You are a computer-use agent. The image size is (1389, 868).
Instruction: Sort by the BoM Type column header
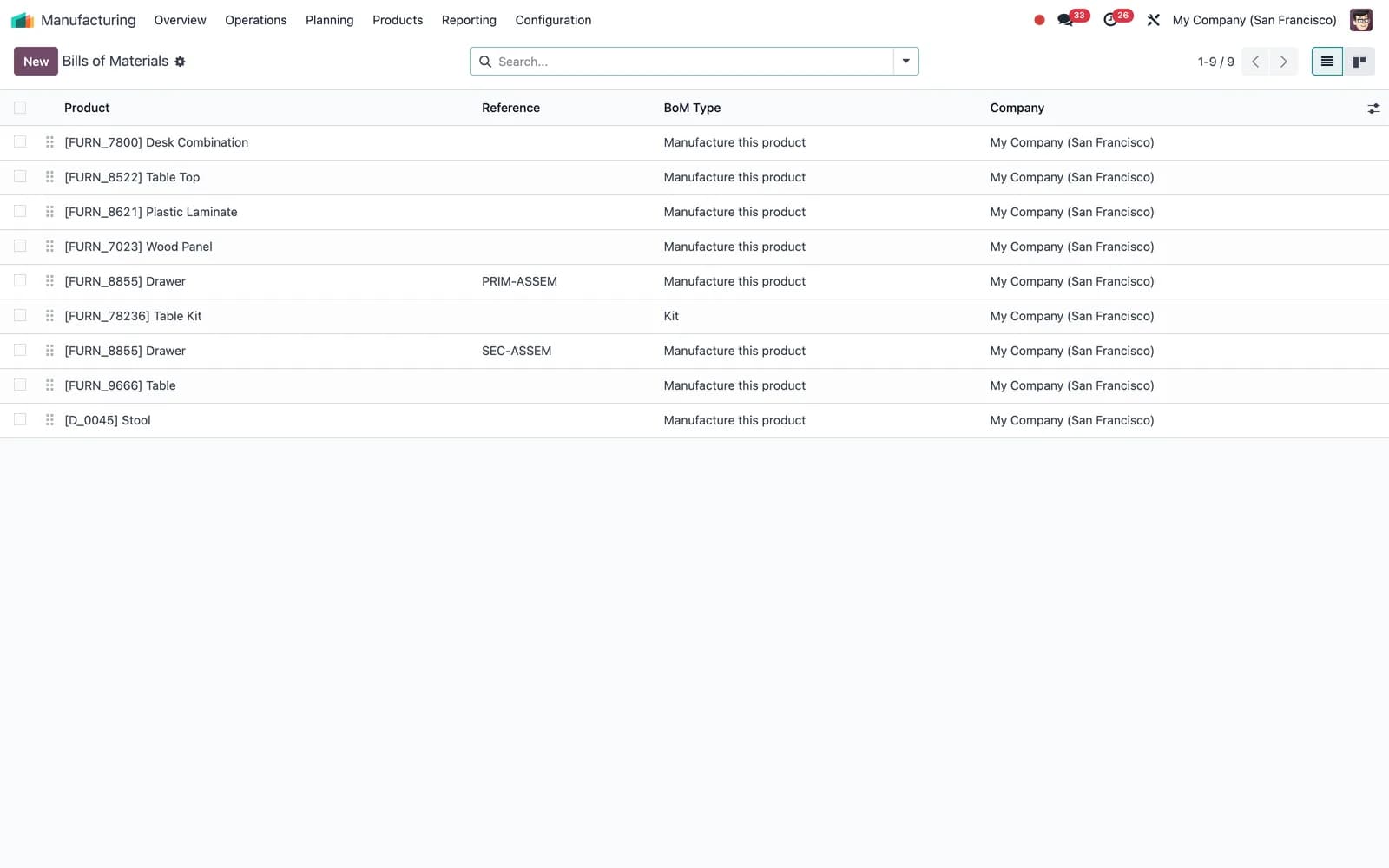692,108
